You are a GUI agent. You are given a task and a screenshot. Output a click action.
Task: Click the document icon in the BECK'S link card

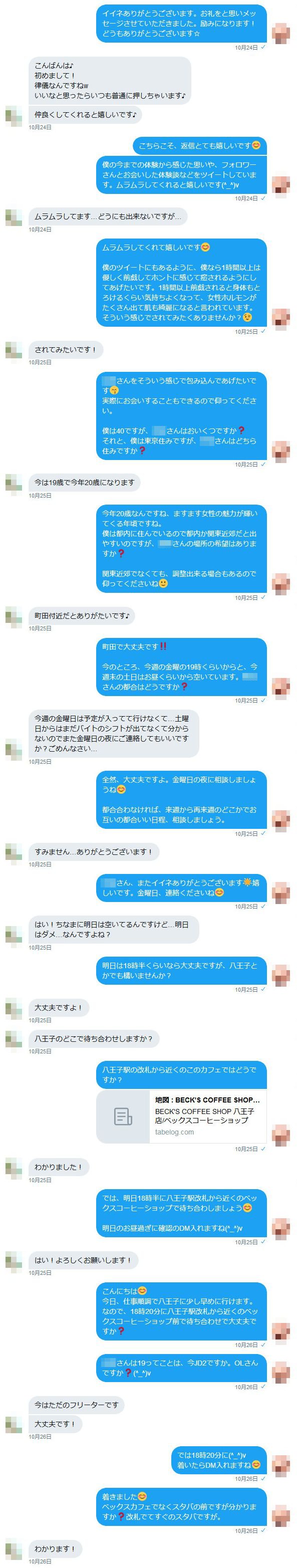(123, 1116)
